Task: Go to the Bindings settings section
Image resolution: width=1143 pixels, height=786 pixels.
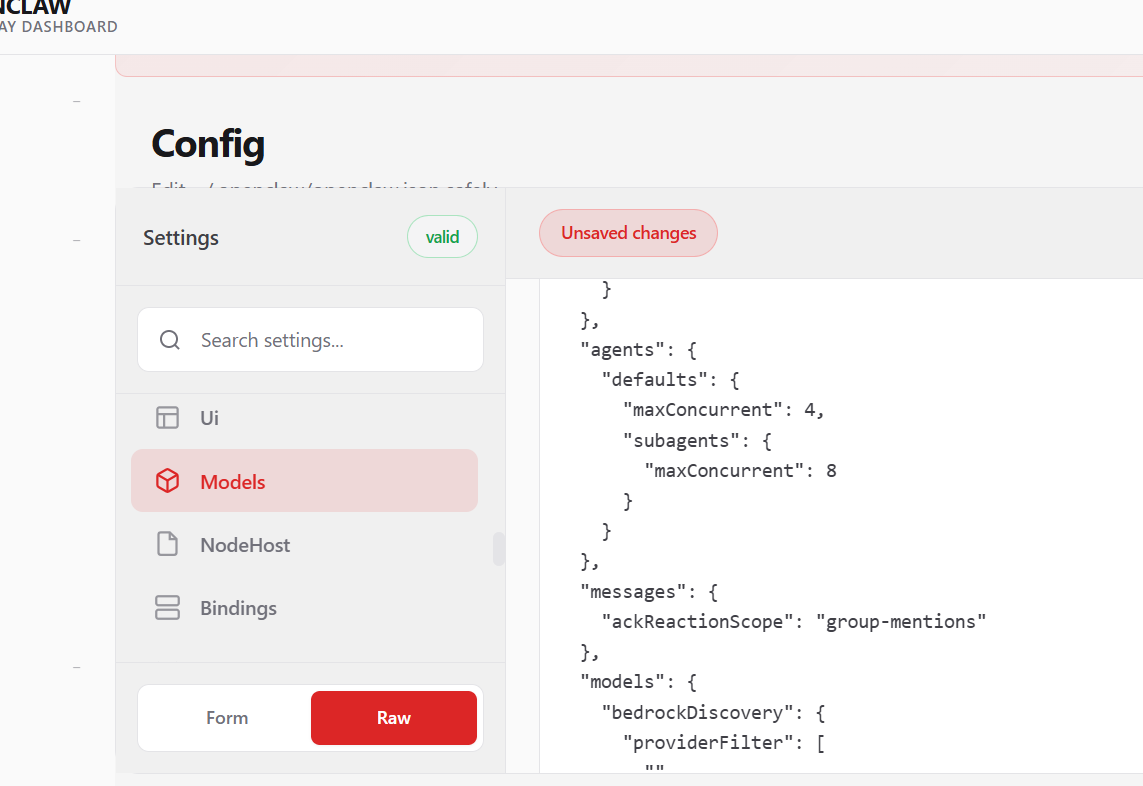Action: pyautogui.click(x=238, y=608)
